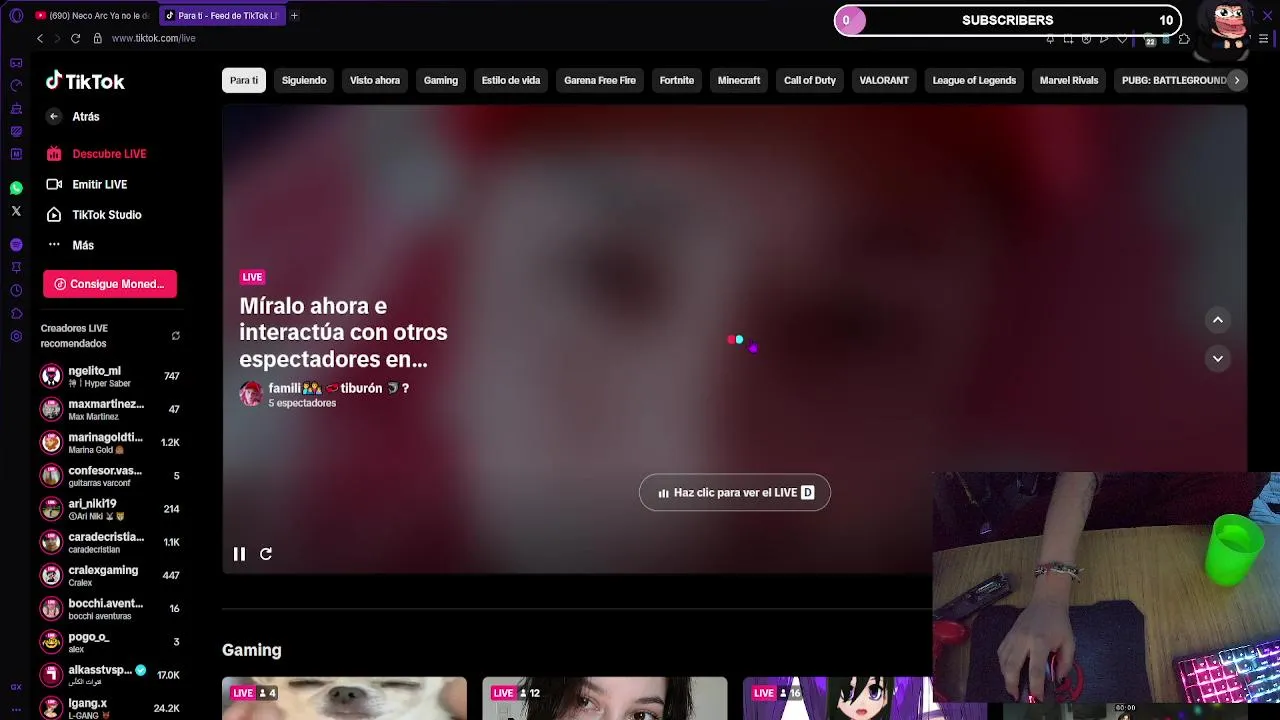The width and height of the screenshot is (1280, 720).
Task: Select the VALORANT category tab
Action: [884, 80]
